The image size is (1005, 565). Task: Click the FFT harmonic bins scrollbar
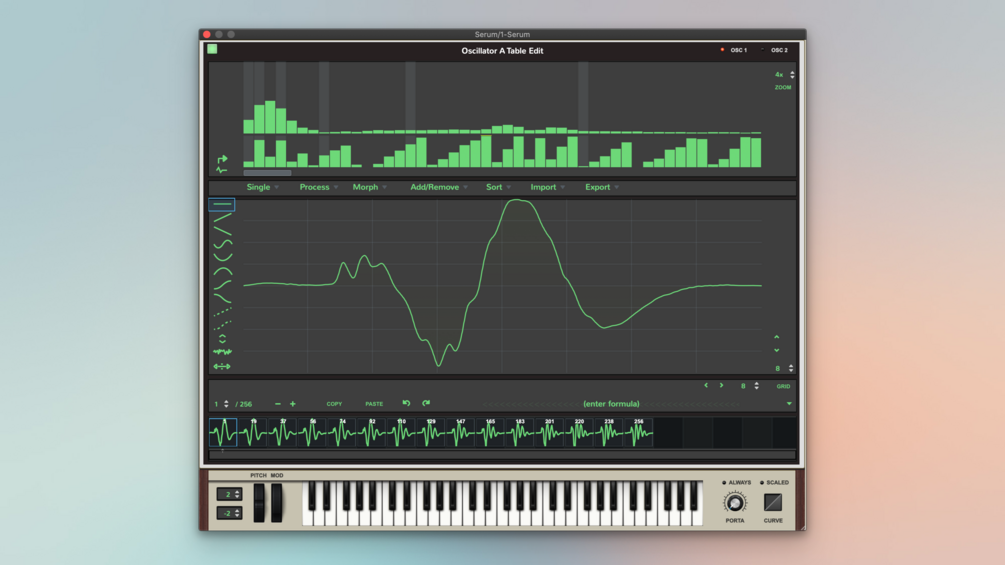267,172
